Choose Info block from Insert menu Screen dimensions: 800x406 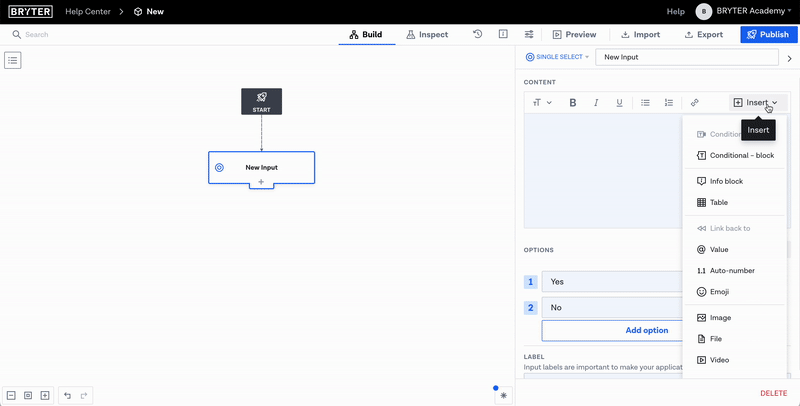tap(726, 181)
